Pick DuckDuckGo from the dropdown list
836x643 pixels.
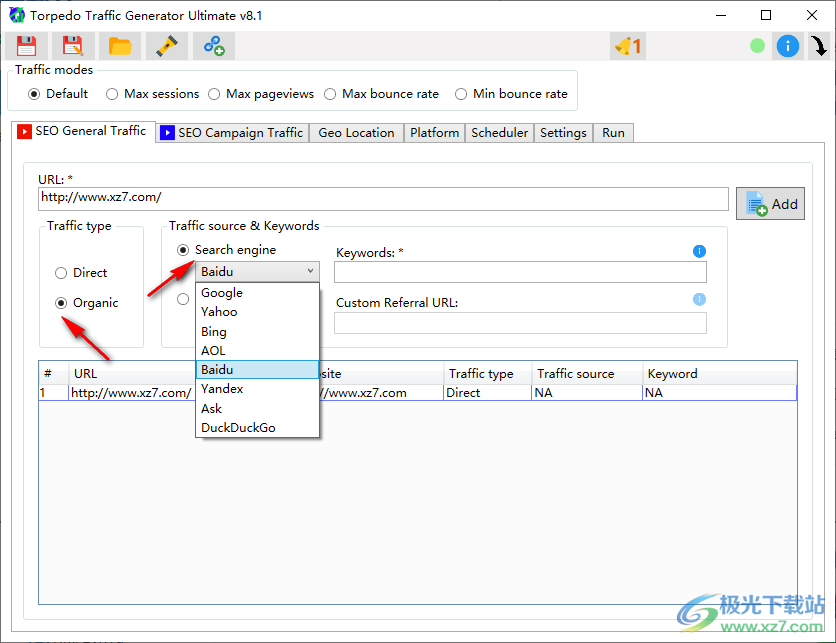click(258, 428)
